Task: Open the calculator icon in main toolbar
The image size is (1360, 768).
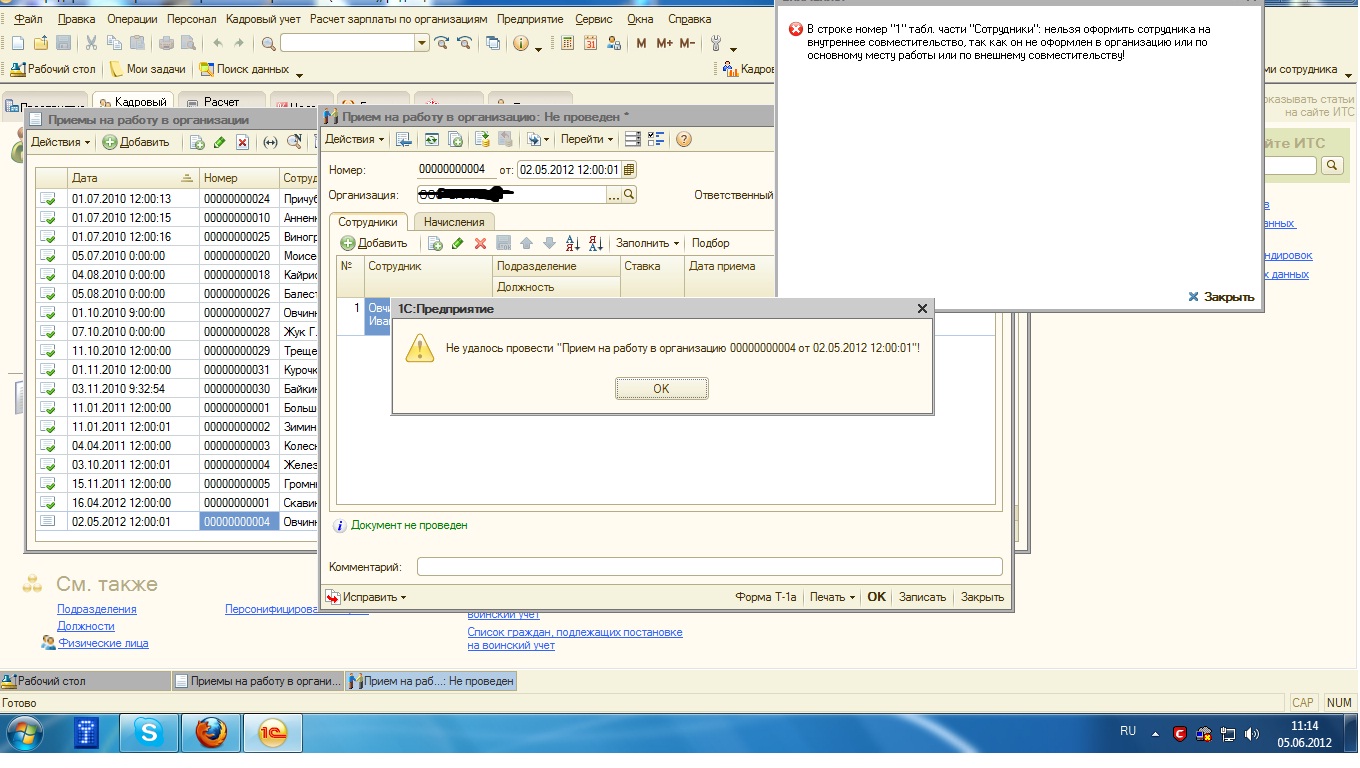Action: point(568,43)
